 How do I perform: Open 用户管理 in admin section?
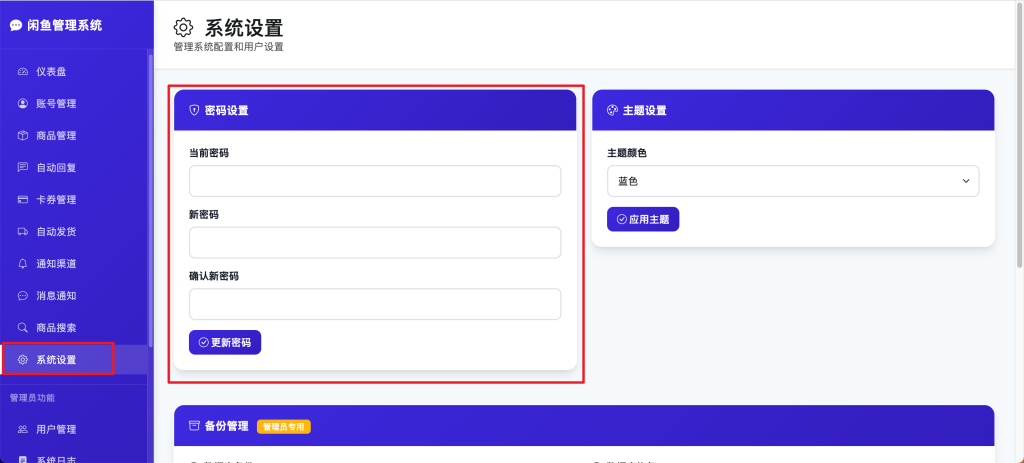(x=56, y=429)
